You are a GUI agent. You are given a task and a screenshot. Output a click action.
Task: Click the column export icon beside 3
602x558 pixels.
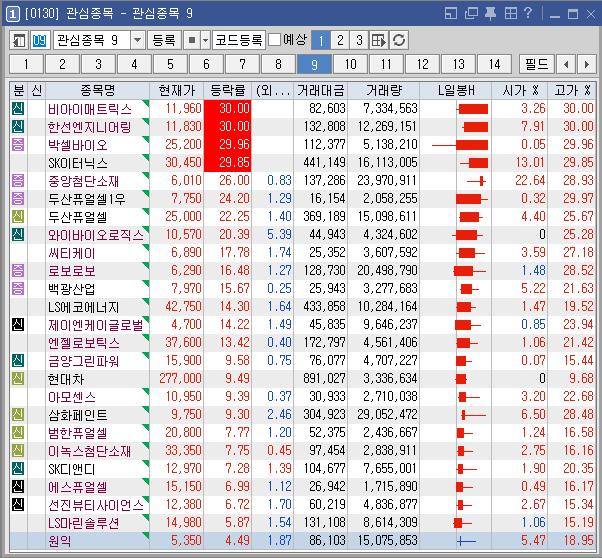(x=379, y=40)
